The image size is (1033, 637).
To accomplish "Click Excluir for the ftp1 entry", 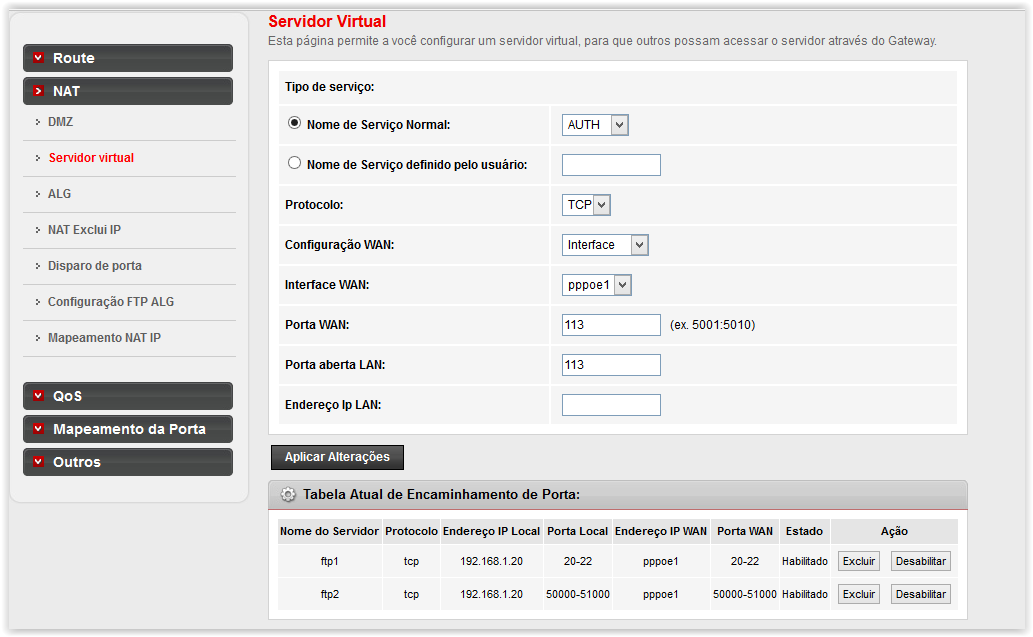I will click(858, 561).
